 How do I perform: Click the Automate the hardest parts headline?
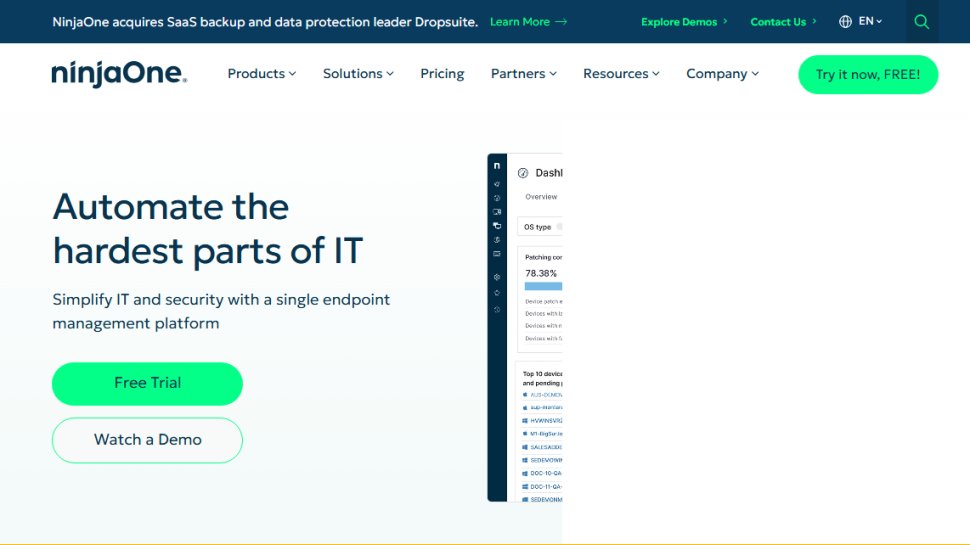tap(208, 228)
